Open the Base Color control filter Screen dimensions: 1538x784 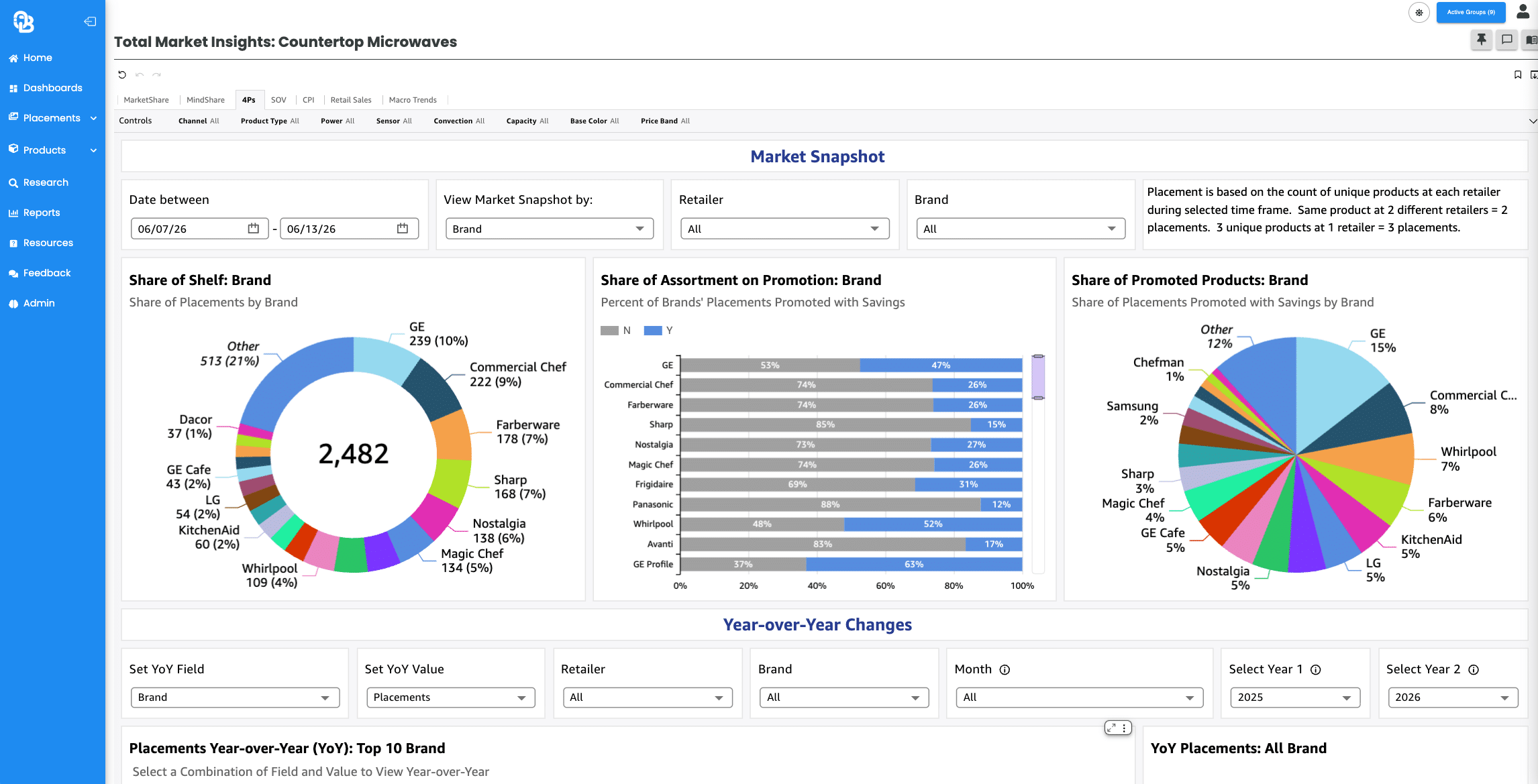point(595,121)
